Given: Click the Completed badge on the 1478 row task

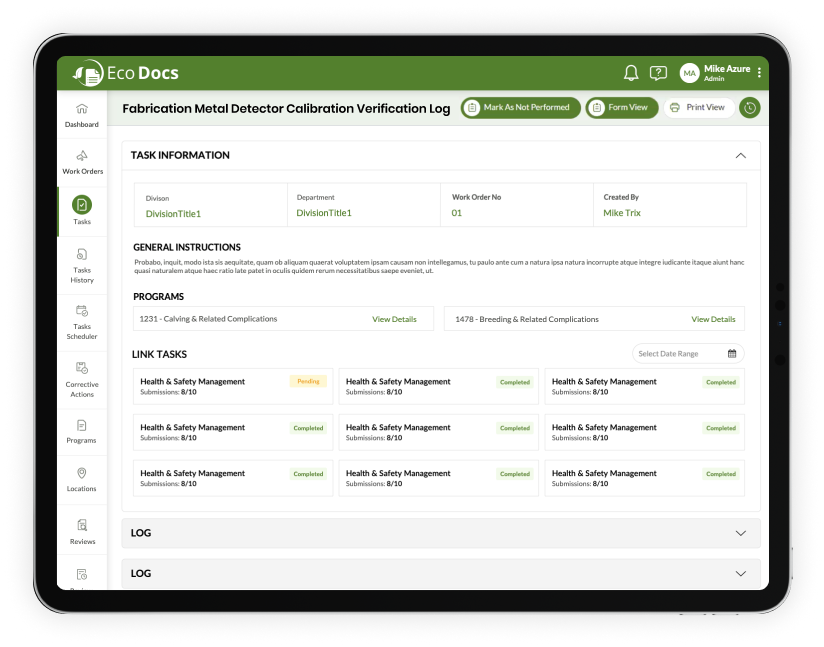Looking at the screenshot, I should click(720, 381).
